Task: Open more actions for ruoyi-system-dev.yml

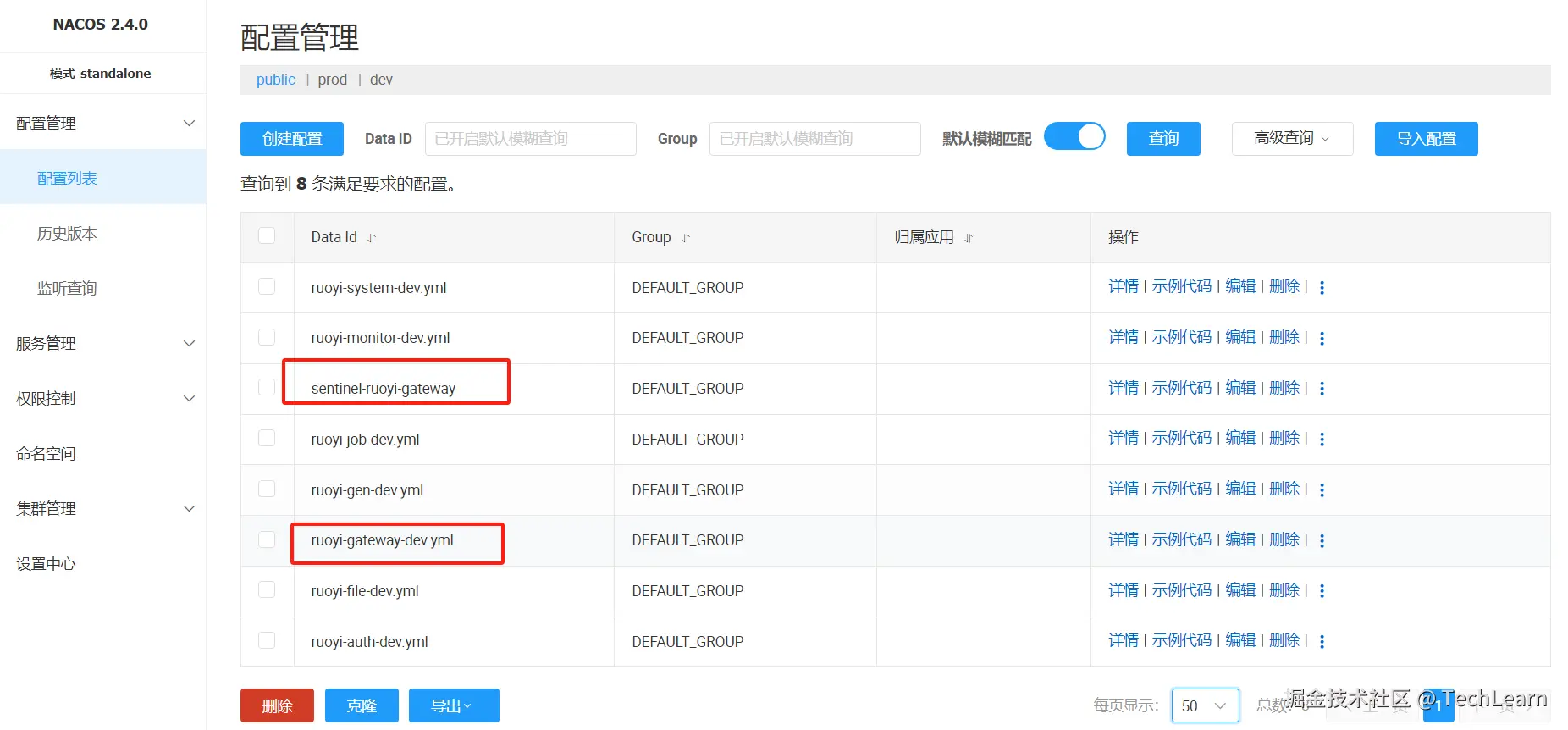Action: click(1322, 288)
